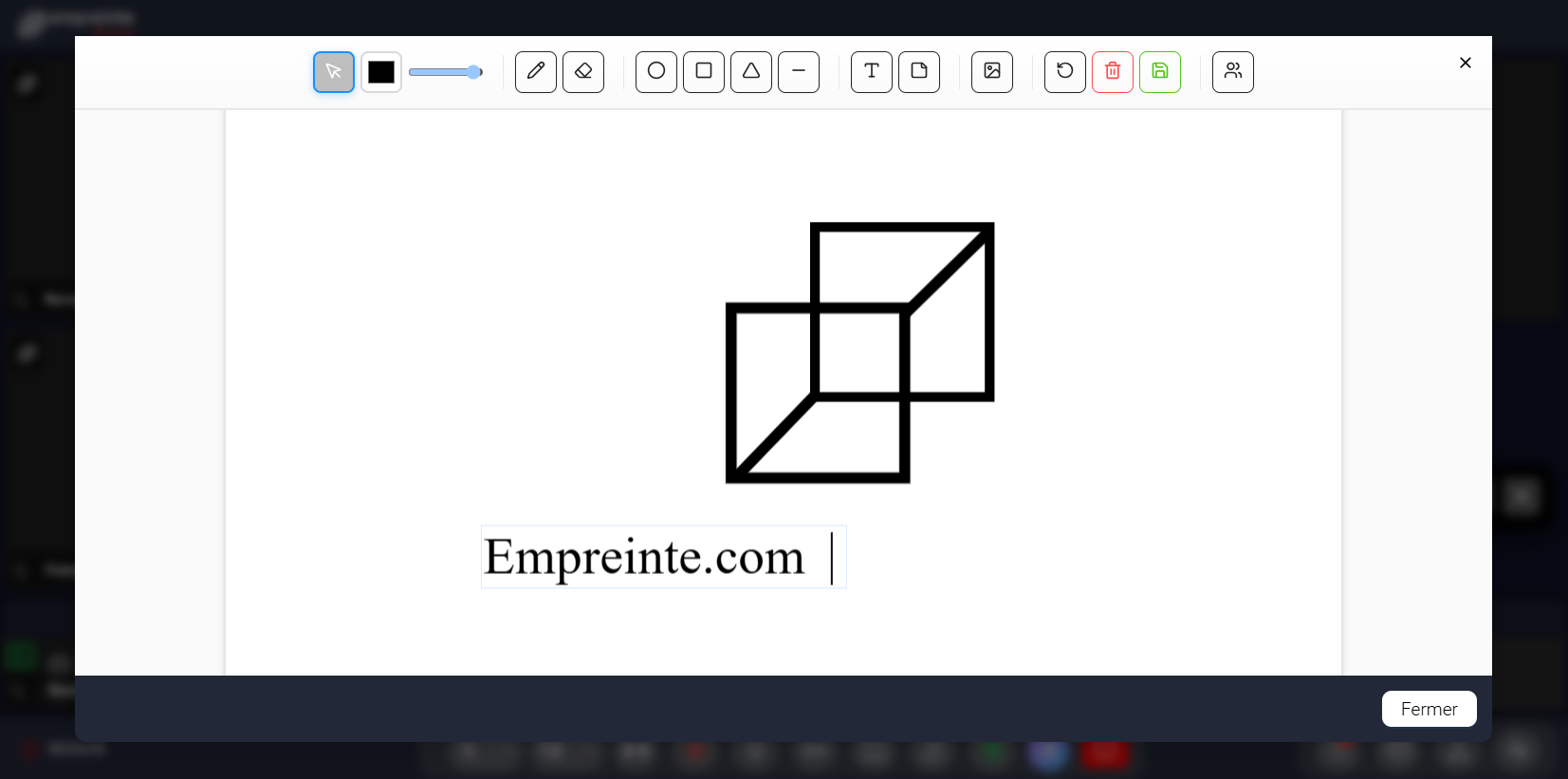Adjust the stroke width slider
Image resolution: width=1568 pixels, height=779 pixels.
click(446, 72)
